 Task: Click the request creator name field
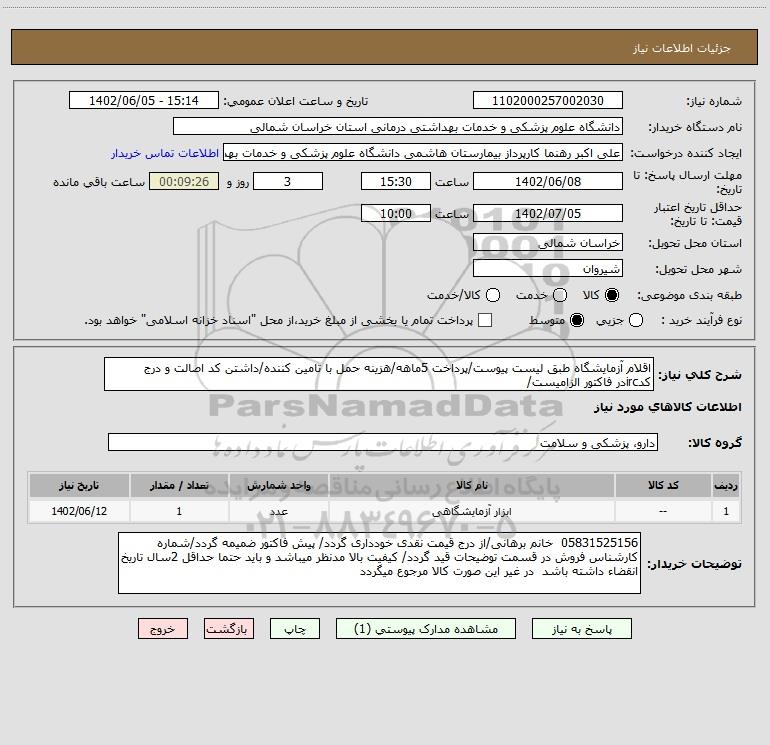[x=423, y=153]
